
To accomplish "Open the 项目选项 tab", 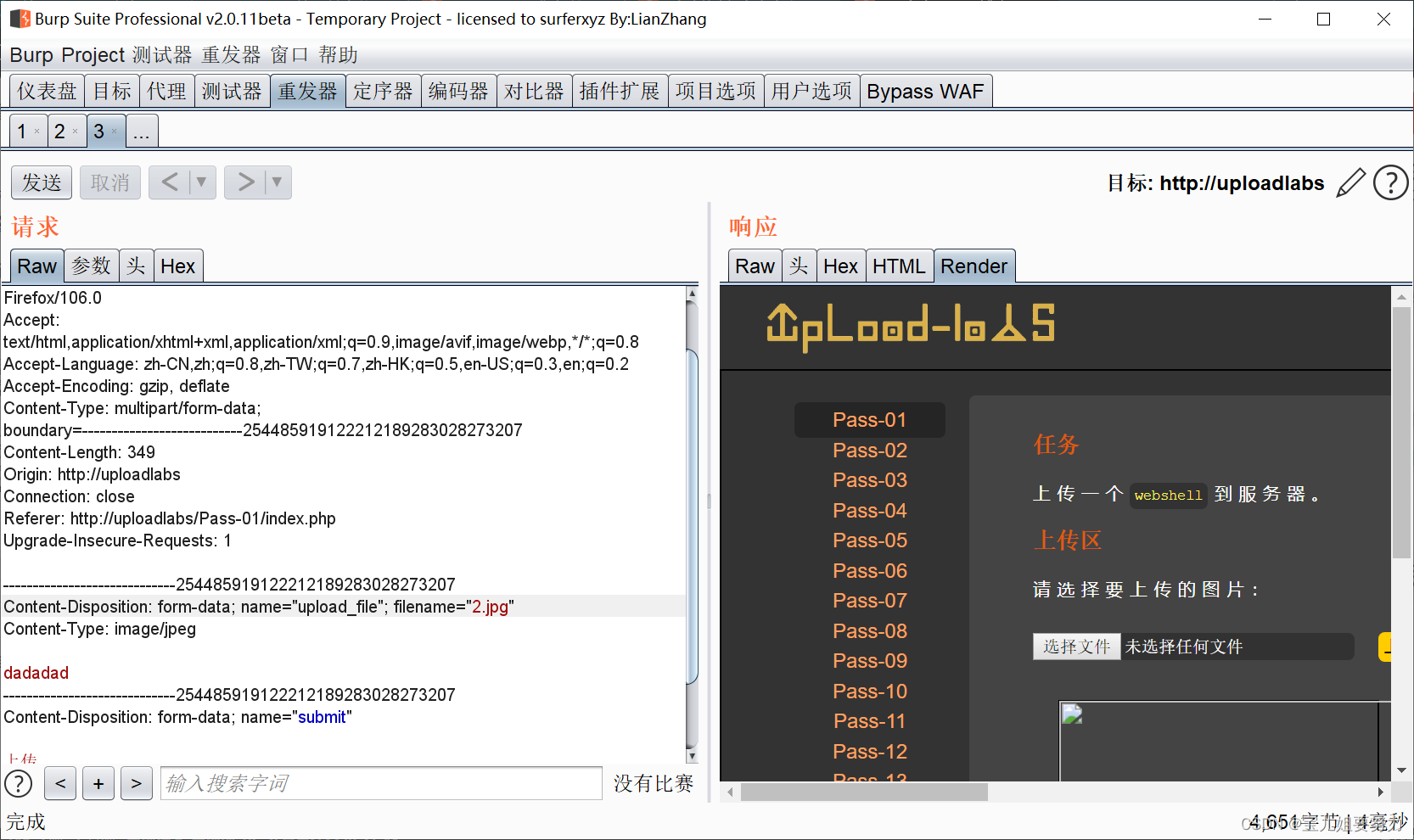I will 715,91.
